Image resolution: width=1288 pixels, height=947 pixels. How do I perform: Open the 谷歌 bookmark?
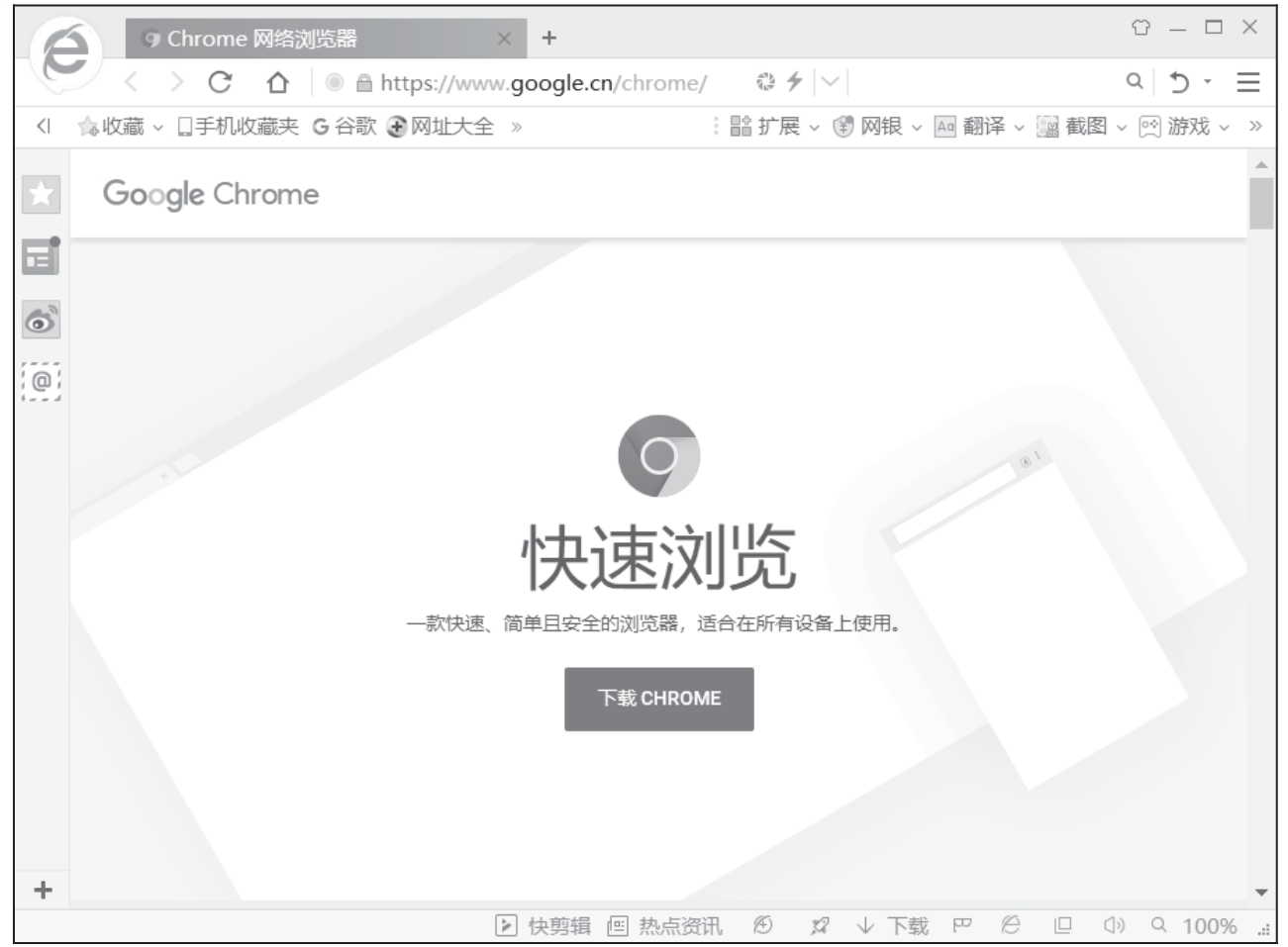[345, 127]
